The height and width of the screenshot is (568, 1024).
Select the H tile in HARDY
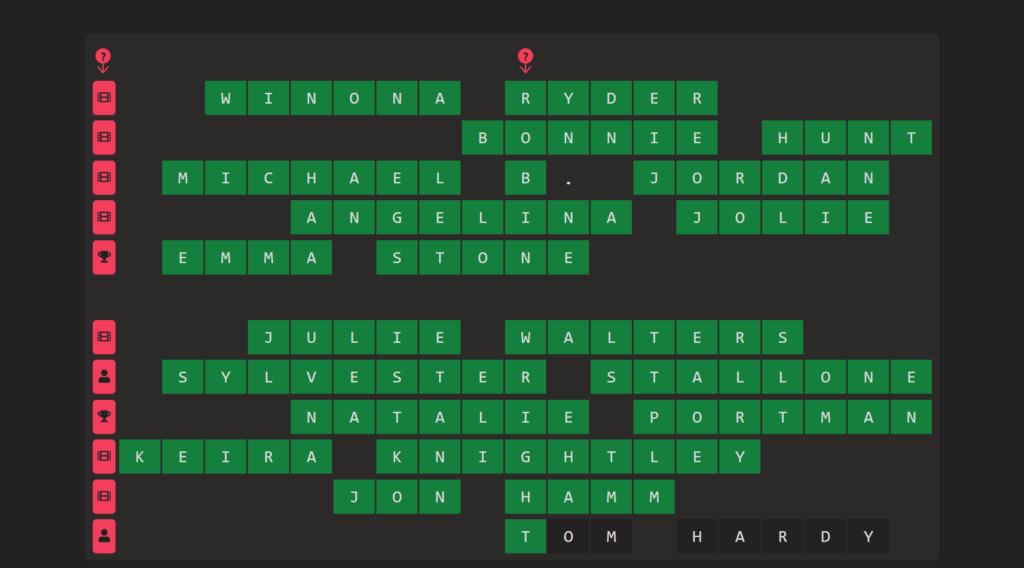[x=697, y=536]
